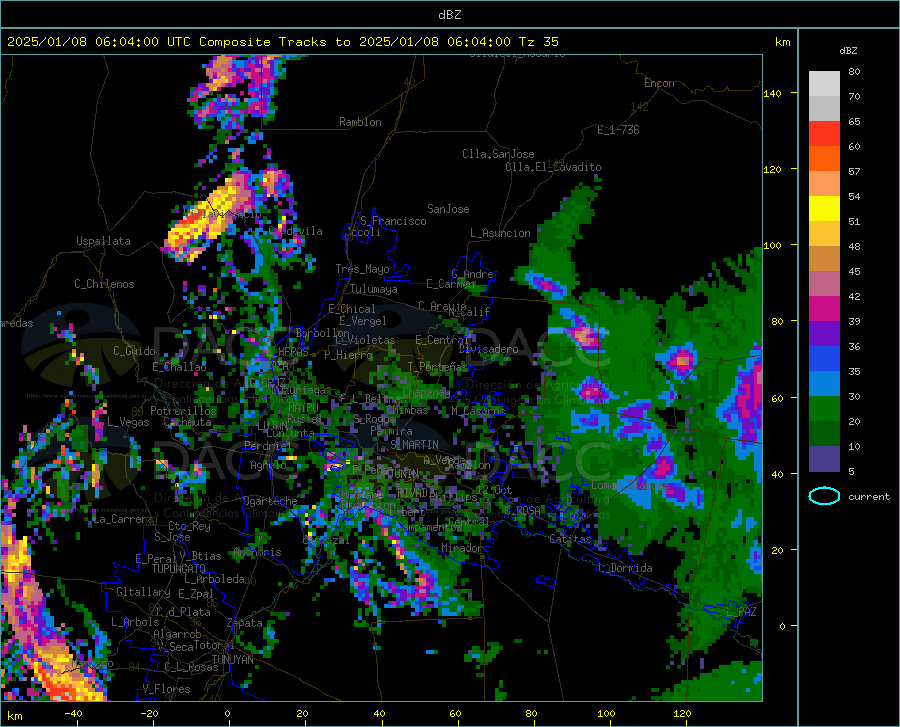Click the 'Catitas' map label

pyautogui.click(x=570, y=539)
